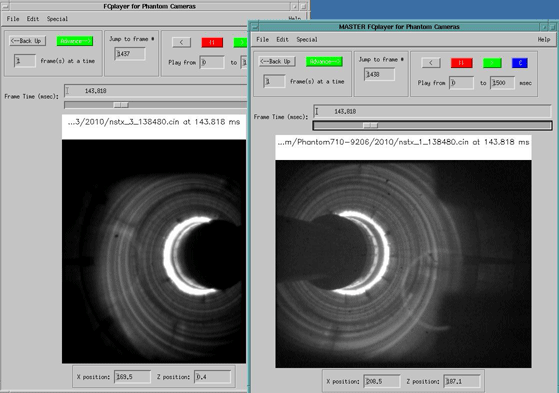Open Edit menu in background FQplayer window
Viewport: 559px width, 393px height.
click(33, 19)
